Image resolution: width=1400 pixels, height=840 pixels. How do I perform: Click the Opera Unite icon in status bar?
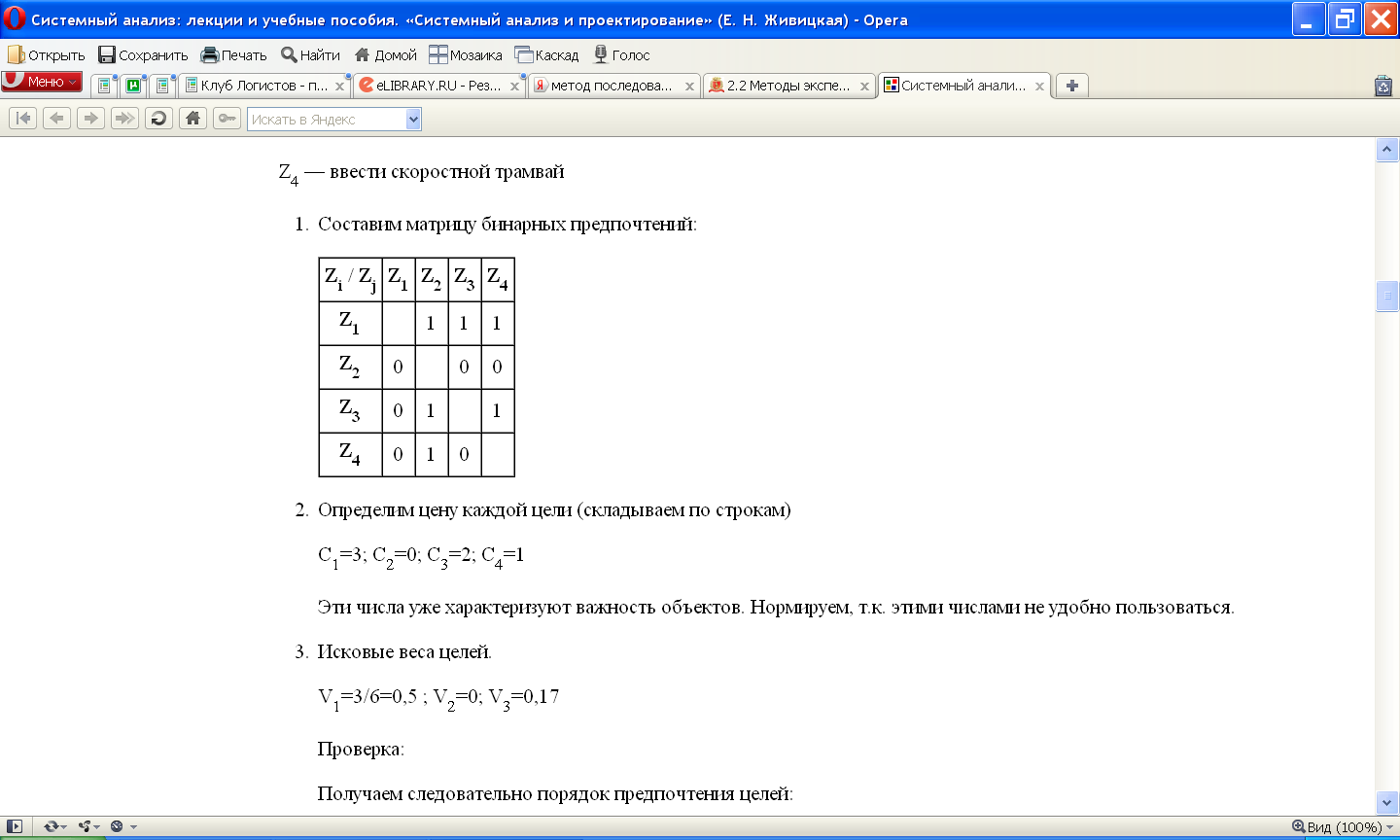[x=85, y=826]
